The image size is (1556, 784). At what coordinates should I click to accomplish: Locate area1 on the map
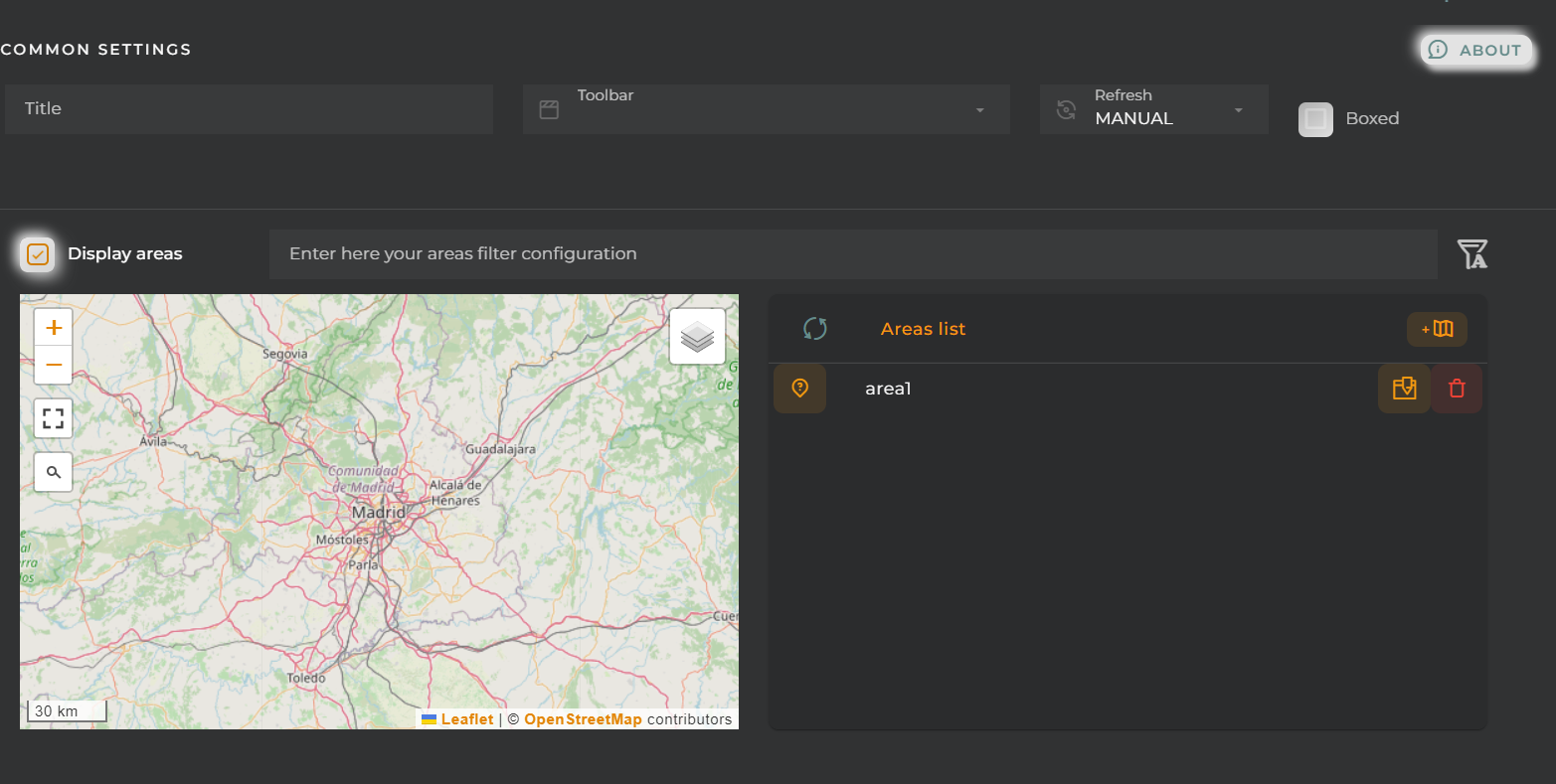click(x=799, y=389)
